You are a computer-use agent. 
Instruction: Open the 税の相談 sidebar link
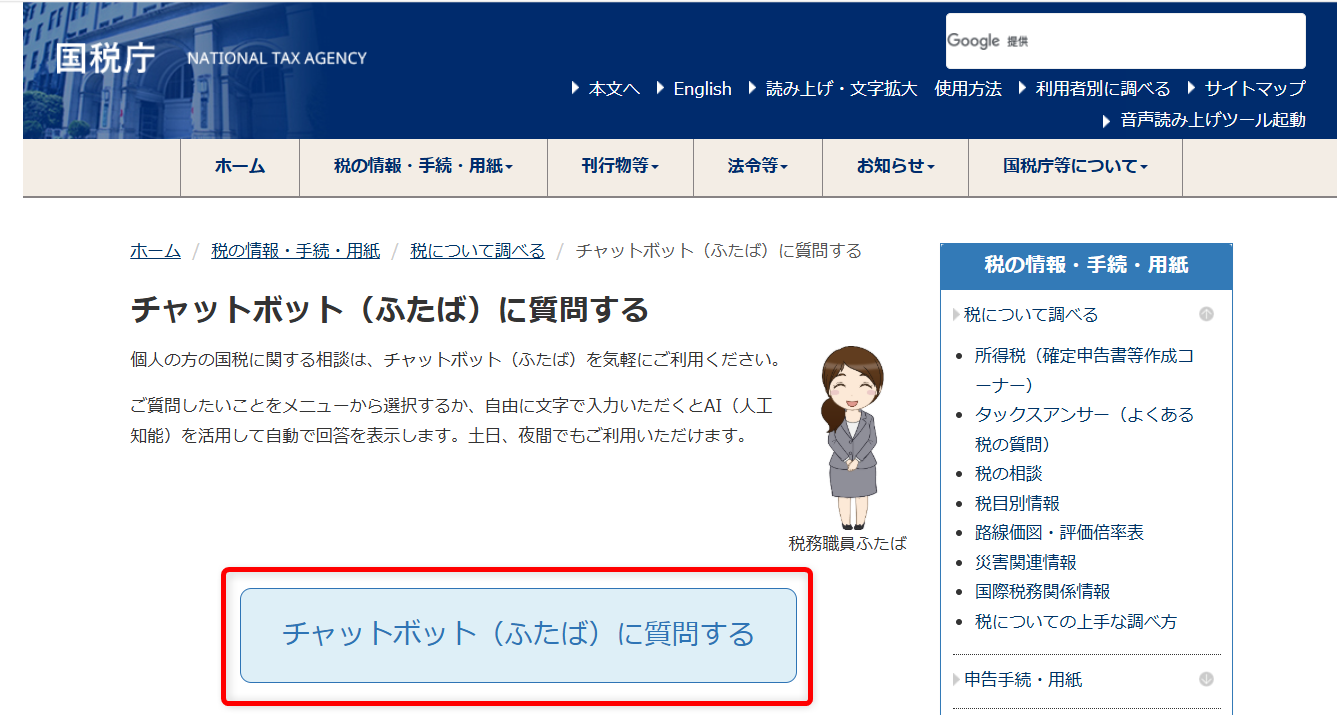pyautogui.click(x=1009, y=474)
